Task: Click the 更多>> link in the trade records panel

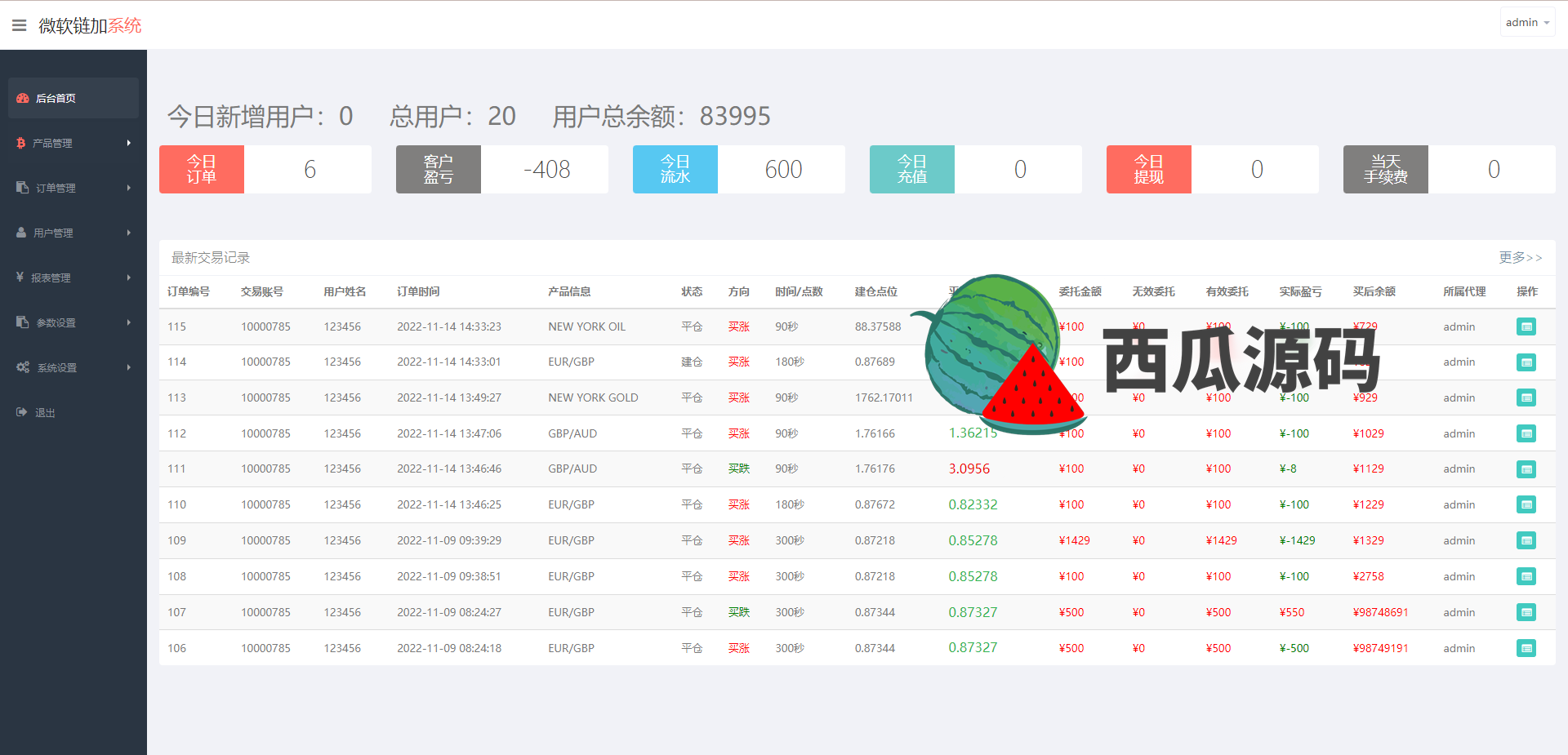Action: pyautogui.click(x=1520, y=258)
